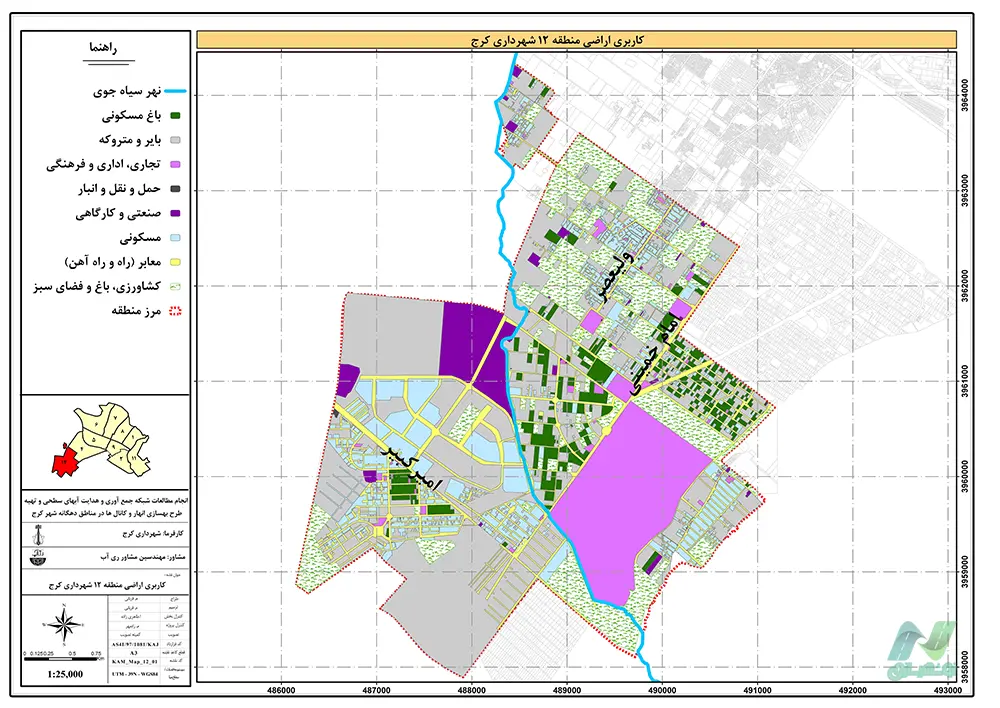This screenshot has height=708, width=1000.
Task: Select the purple صنعتی و کارگاهی legend swatch
Action: pyautogui.click(x=175, y=214)
